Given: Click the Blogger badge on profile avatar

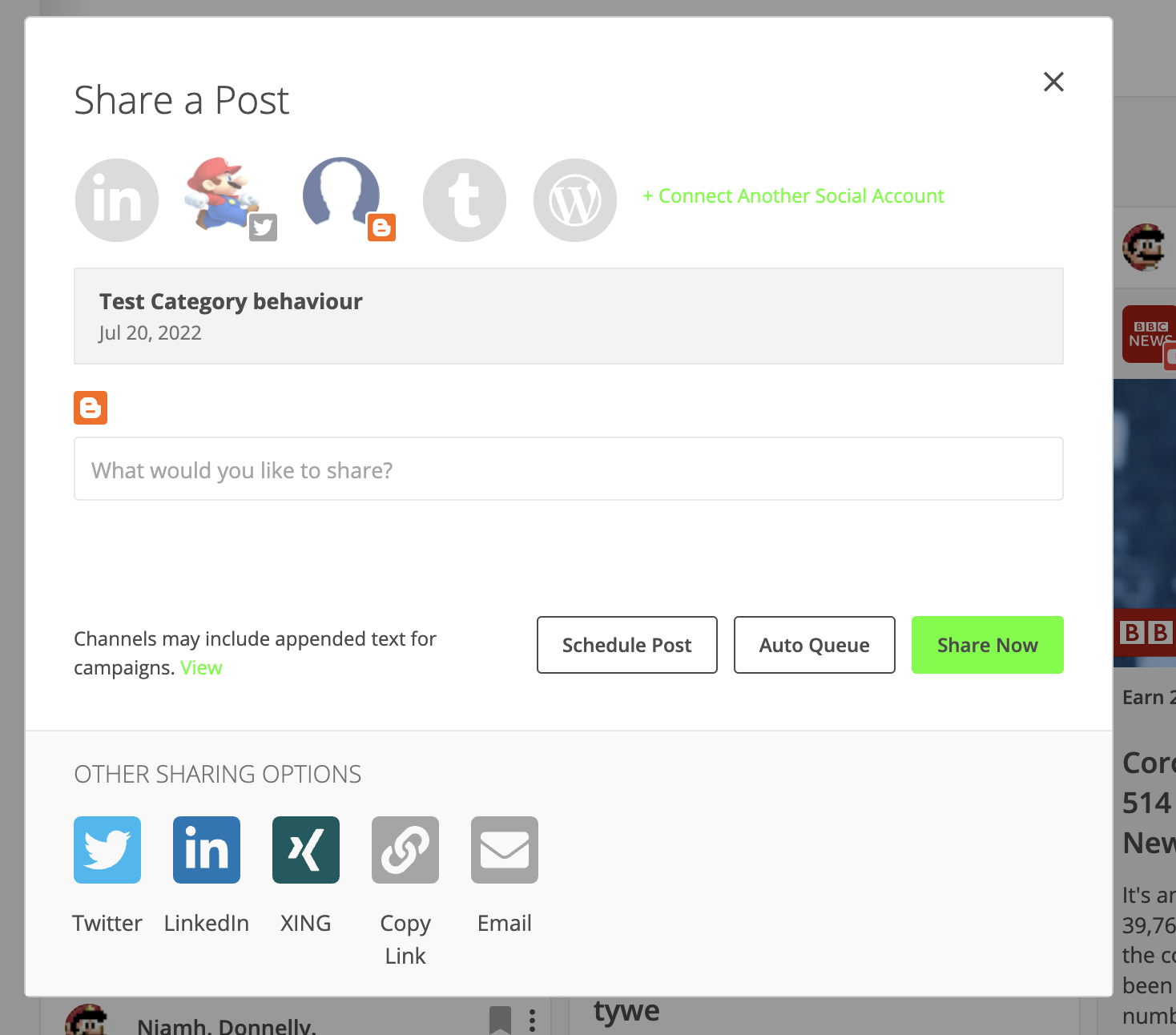Looking at the screenshot, I should [381, 228].
